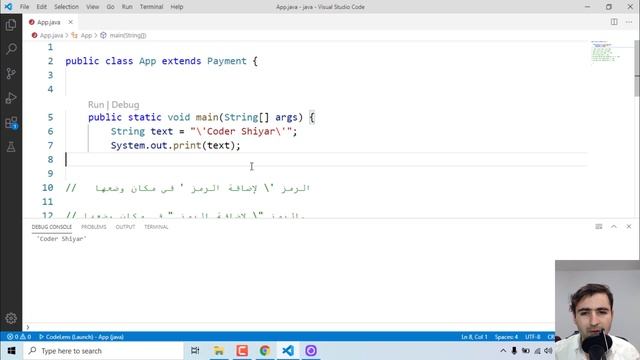Switch to the Problems panel tab
The height and width of the screenshot is (360, 640).
coord(93,227)
